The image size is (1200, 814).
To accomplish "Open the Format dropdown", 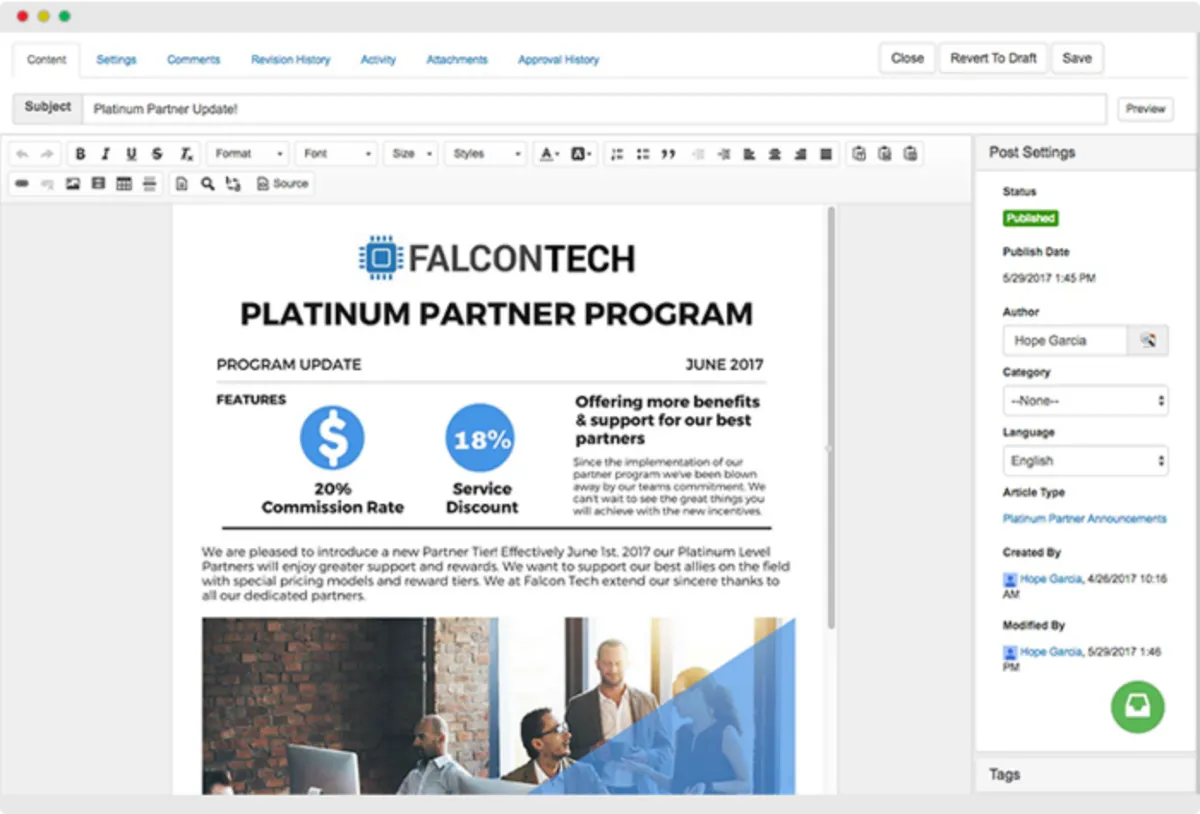I will 249,154.
